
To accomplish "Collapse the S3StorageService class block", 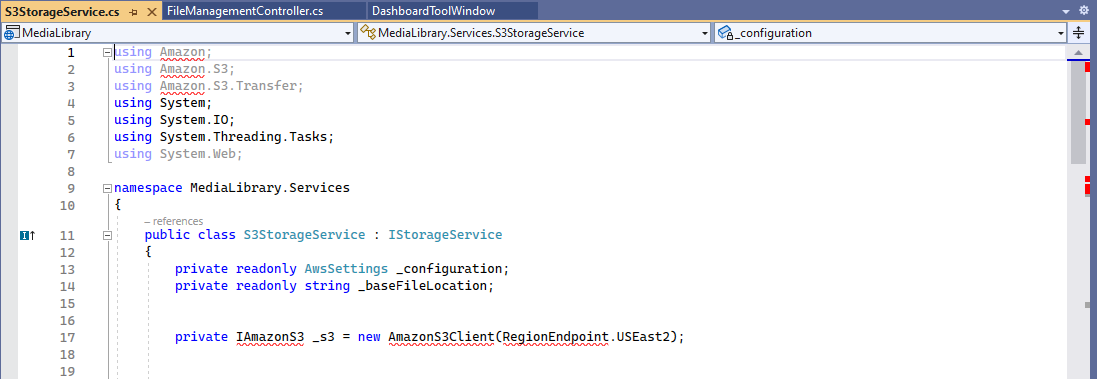I will coord(107,235).
